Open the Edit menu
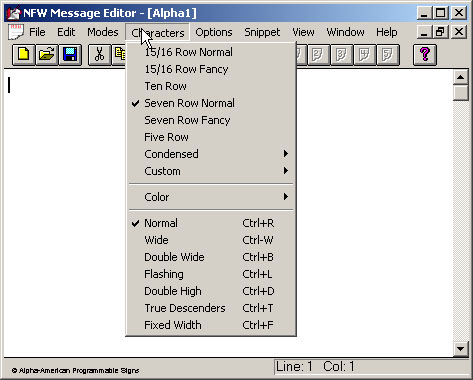Image resolution: width=473 pixels, height=380 pixels. coord(66,32)
